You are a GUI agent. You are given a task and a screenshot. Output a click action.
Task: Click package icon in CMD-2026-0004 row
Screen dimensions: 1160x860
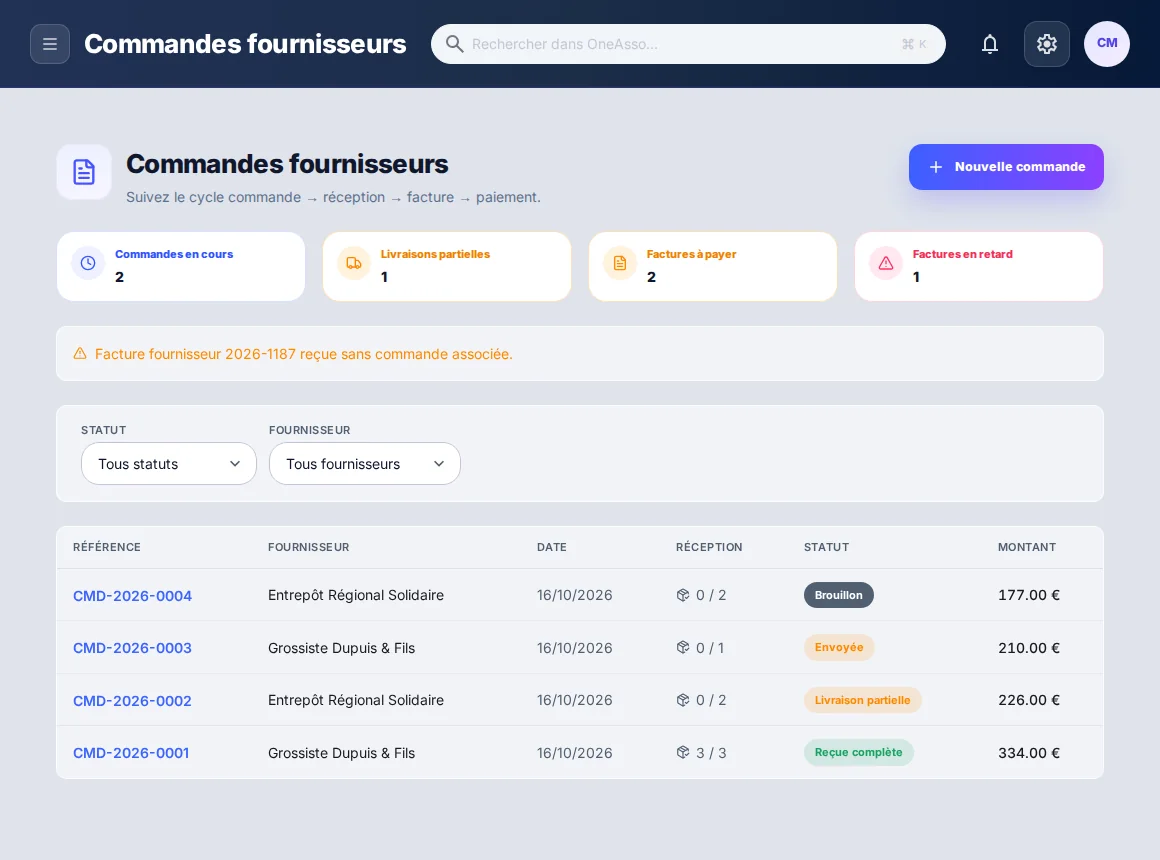[683, 595]
